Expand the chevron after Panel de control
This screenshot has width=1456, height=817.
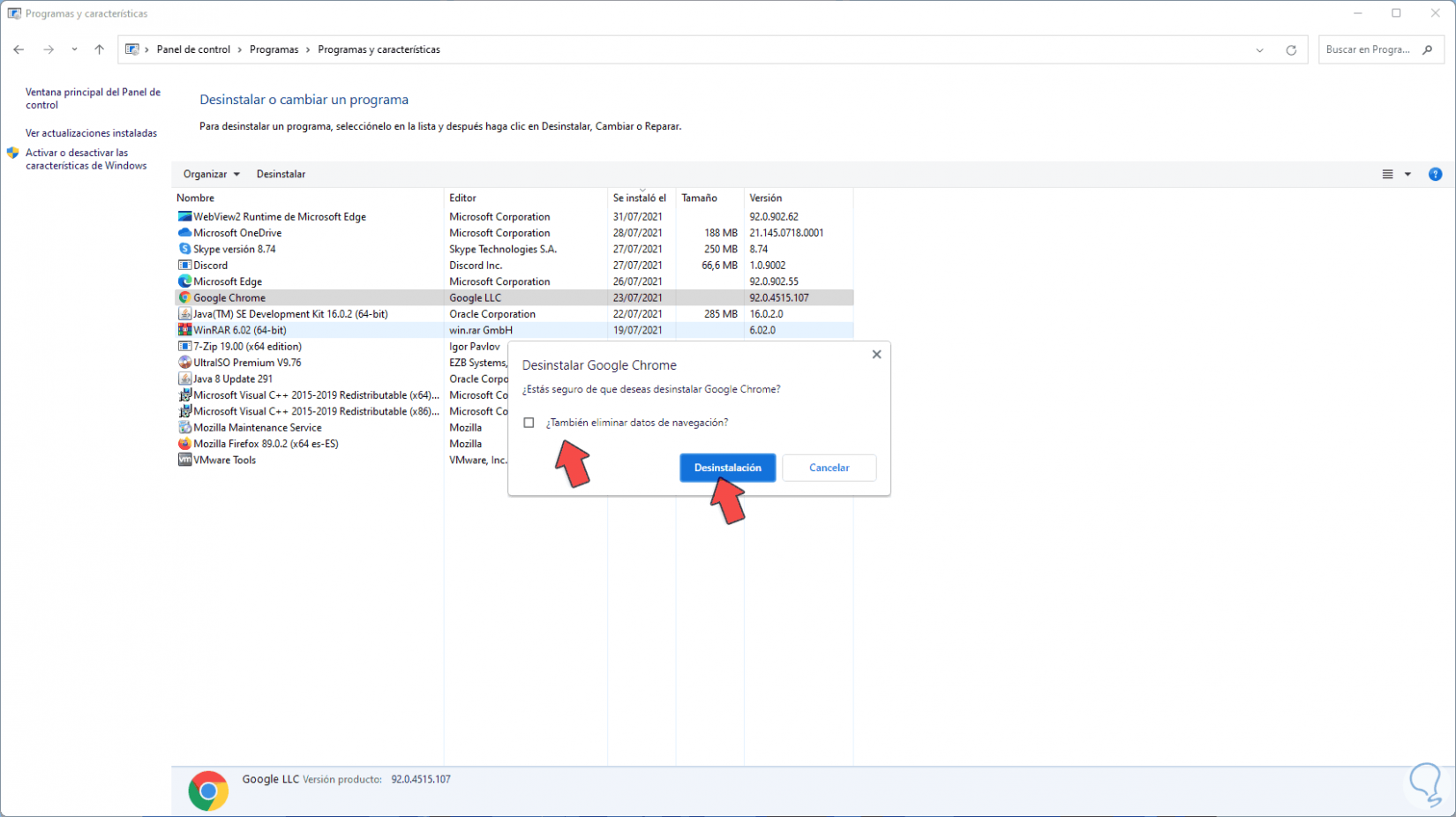tap(240, 49)
